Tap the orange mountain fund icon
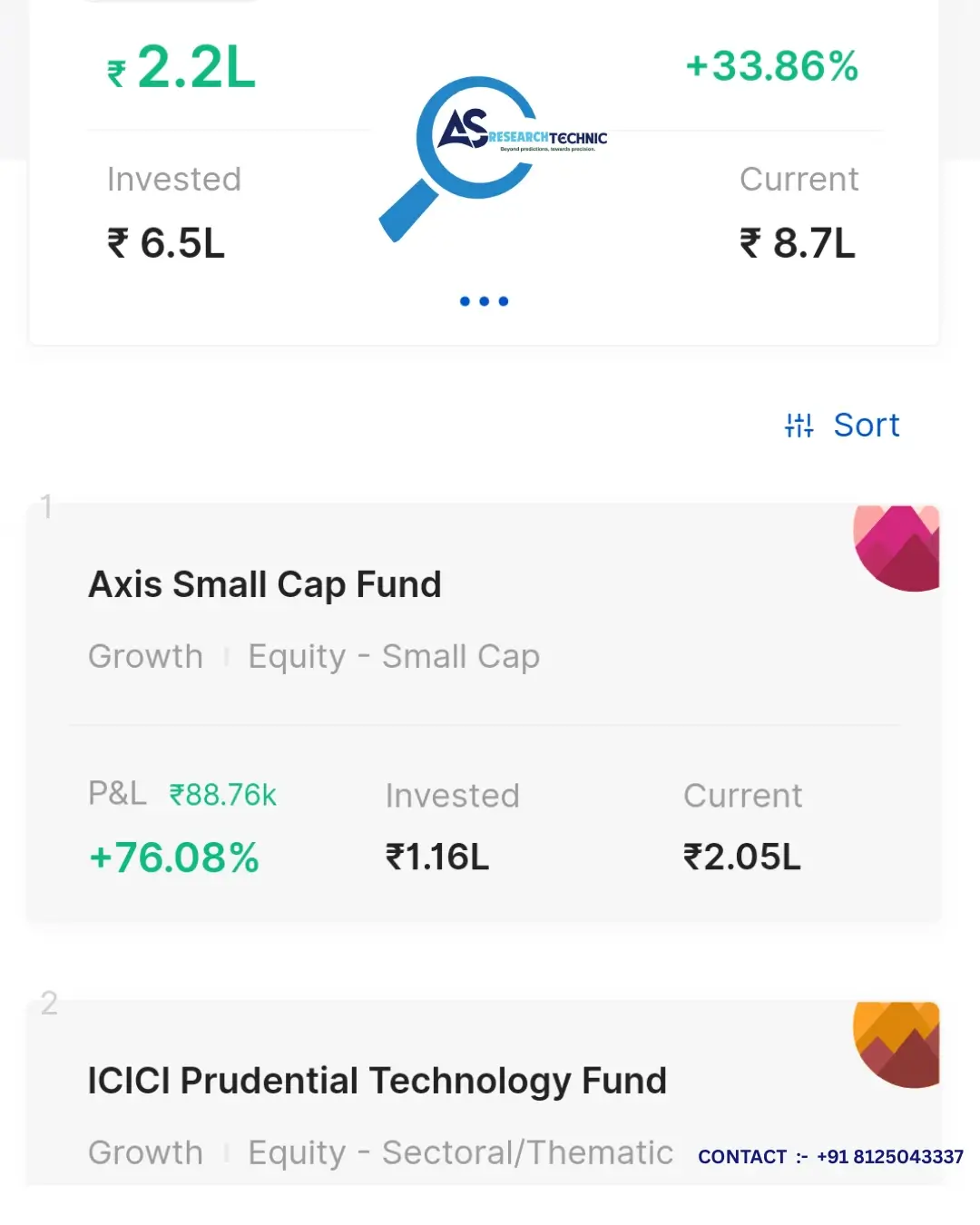The height and width of the screenshot is (1225, 980). pos(897,1044)
